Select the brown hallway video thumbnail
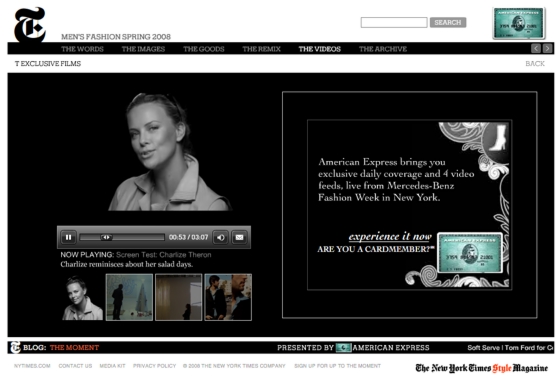560x380 pixels. coord(179,297)
